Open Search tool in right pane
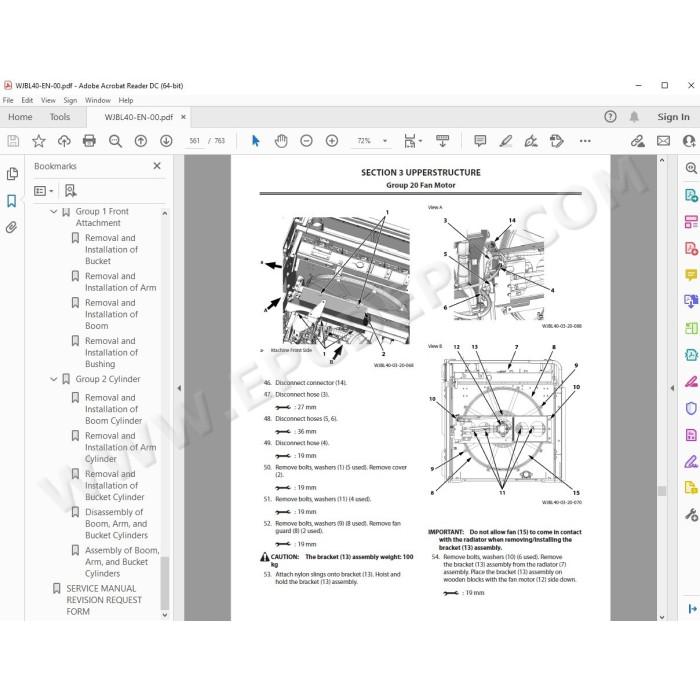The height and width of the screenshot is (700, 700). point(691,168)
